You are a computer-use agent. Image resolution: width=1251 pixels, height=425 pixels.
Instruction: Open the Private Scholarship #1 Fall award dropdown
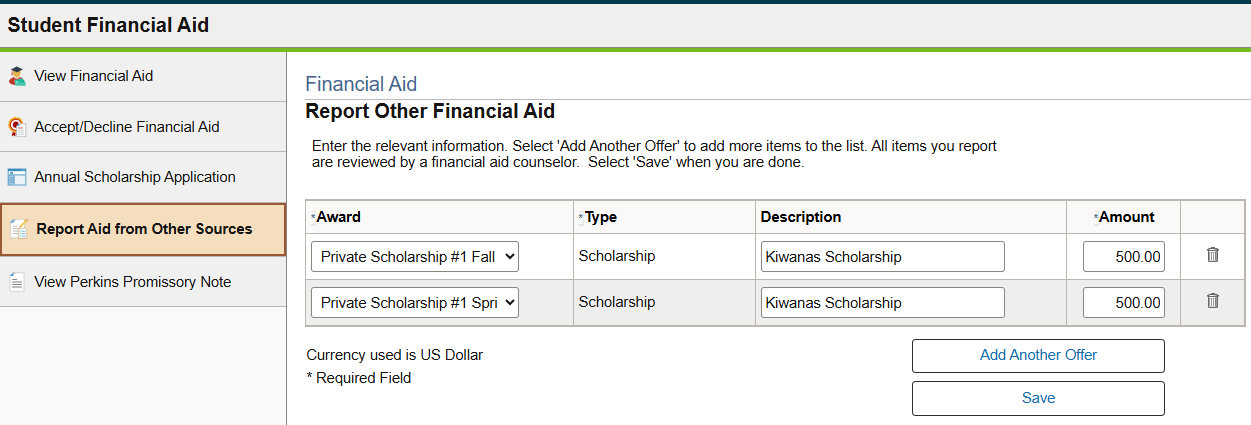click(x=415, y=257)
